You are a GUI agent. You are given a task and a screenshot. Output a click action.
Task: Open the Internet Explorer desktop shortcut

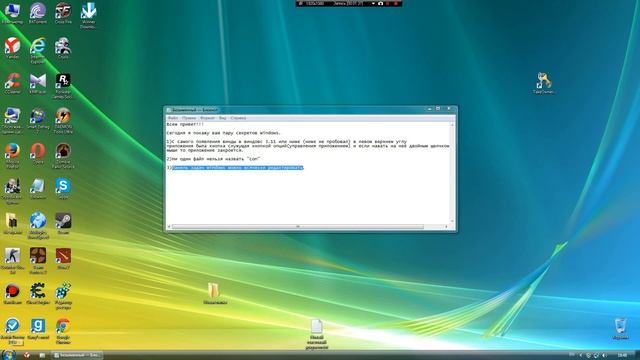38,50
